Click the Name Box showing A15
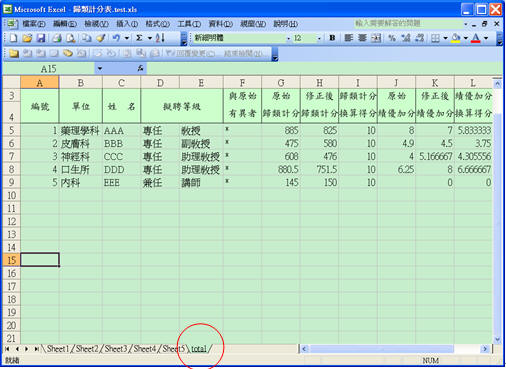Viewport: 506px width, 369px height. pos(49,69)
